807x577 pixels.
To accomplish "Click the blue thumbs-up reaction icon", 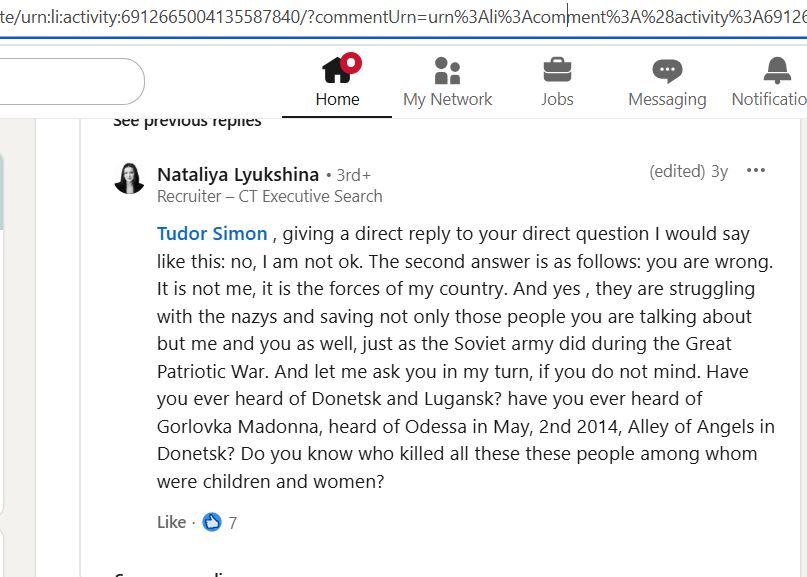I will (212, 522).
